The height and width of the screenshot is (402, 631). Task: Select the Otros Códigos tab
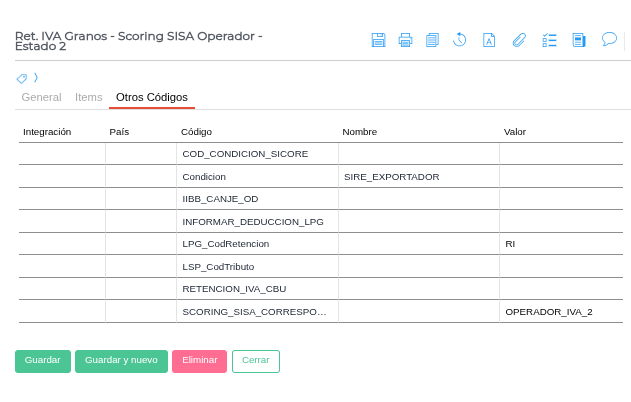coord(151,97)
